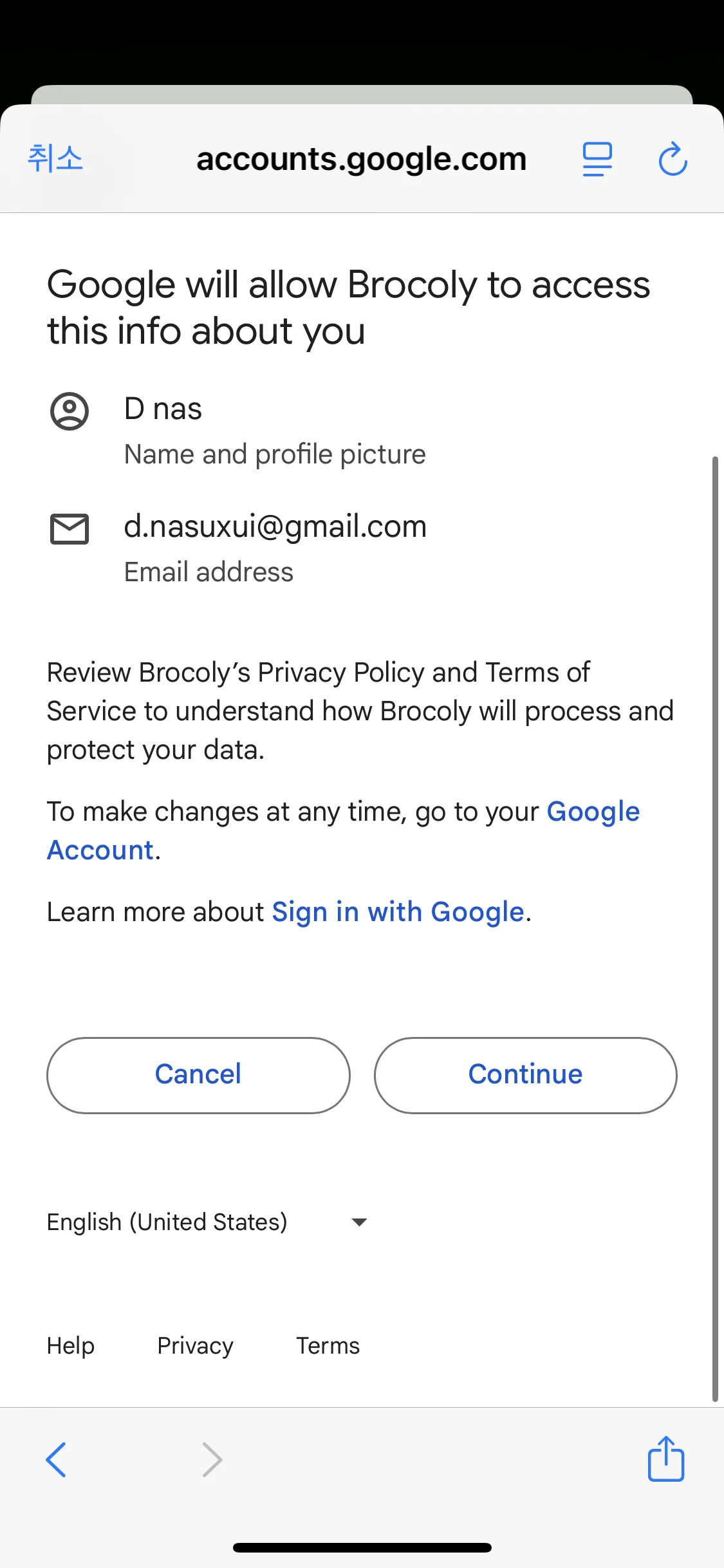724x1568 pixels.
Task: Tap the reader view icon in address bar
Action: 597,160
